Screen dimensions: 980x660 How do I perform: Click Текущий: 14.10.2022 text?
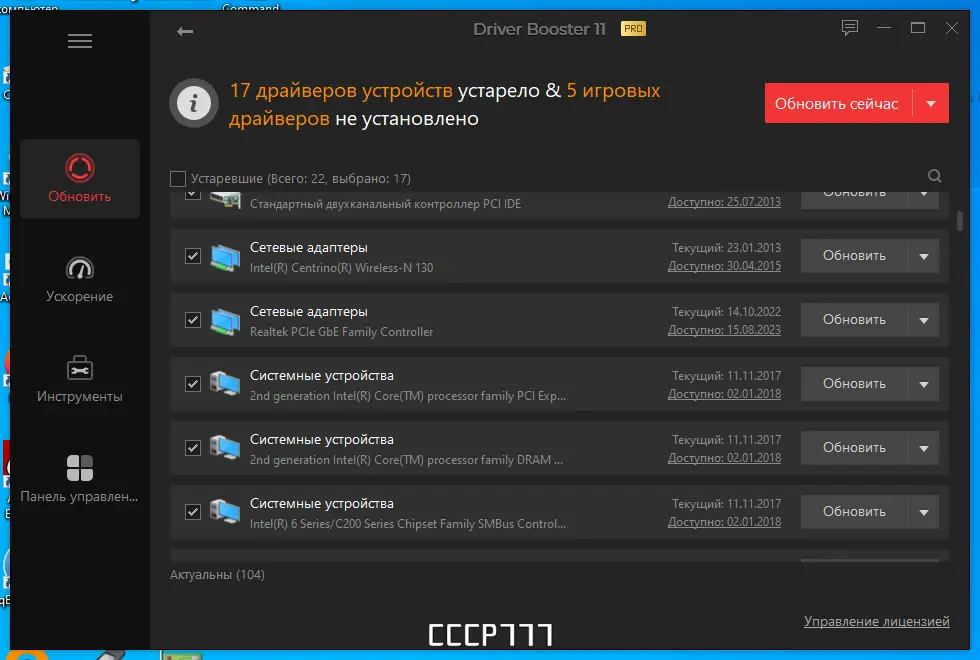726,311
